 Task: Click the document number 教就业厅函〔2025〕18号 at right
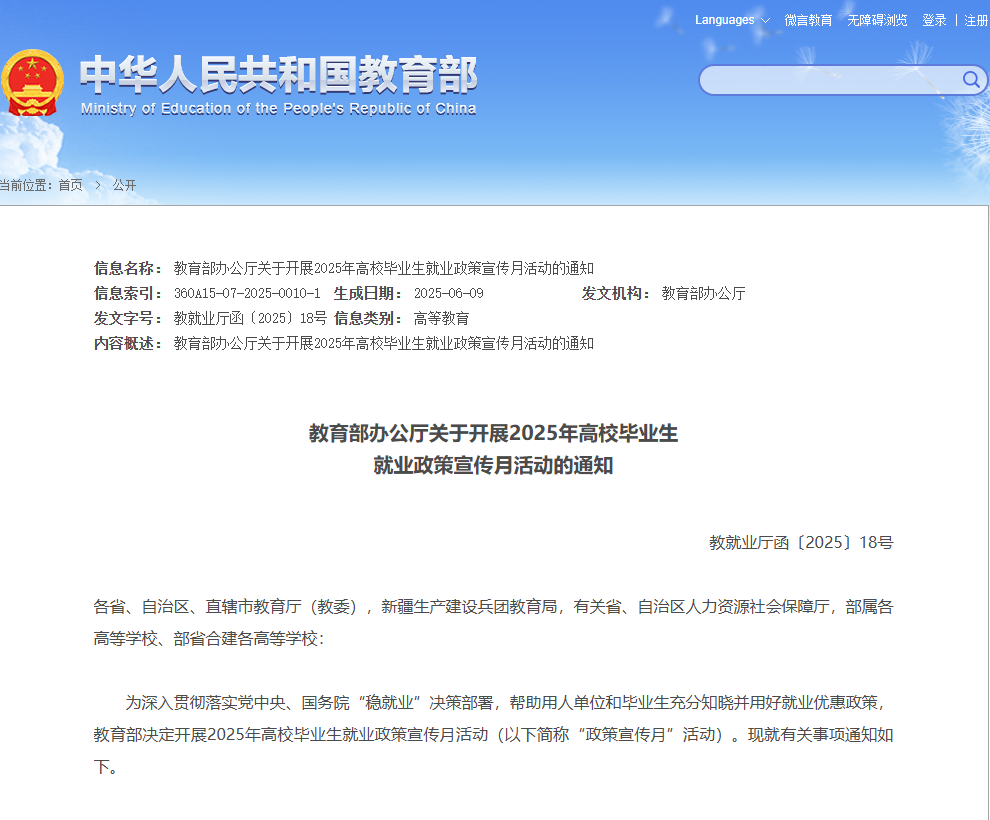click(x=801, y=542)
